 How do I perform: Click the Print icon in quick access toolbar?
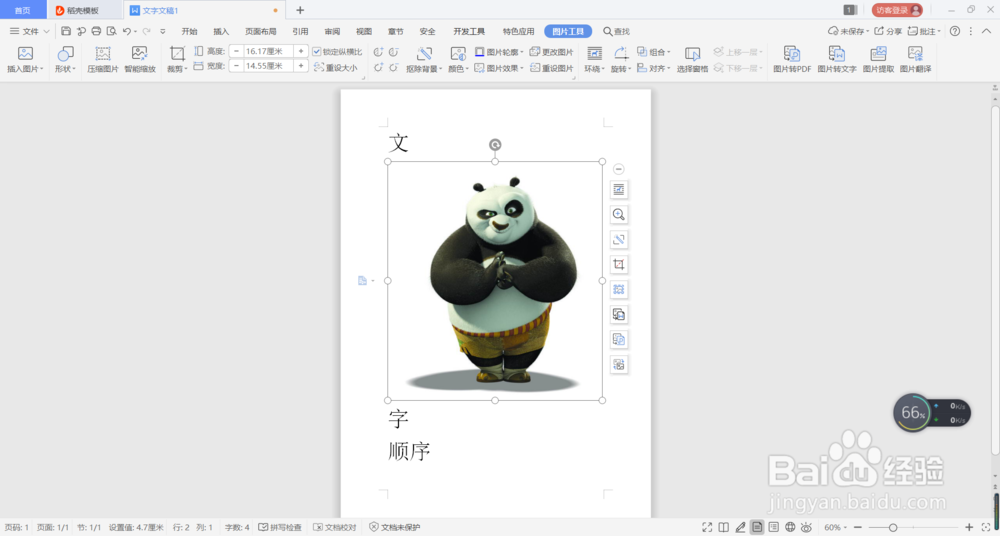tap(96, 31)
